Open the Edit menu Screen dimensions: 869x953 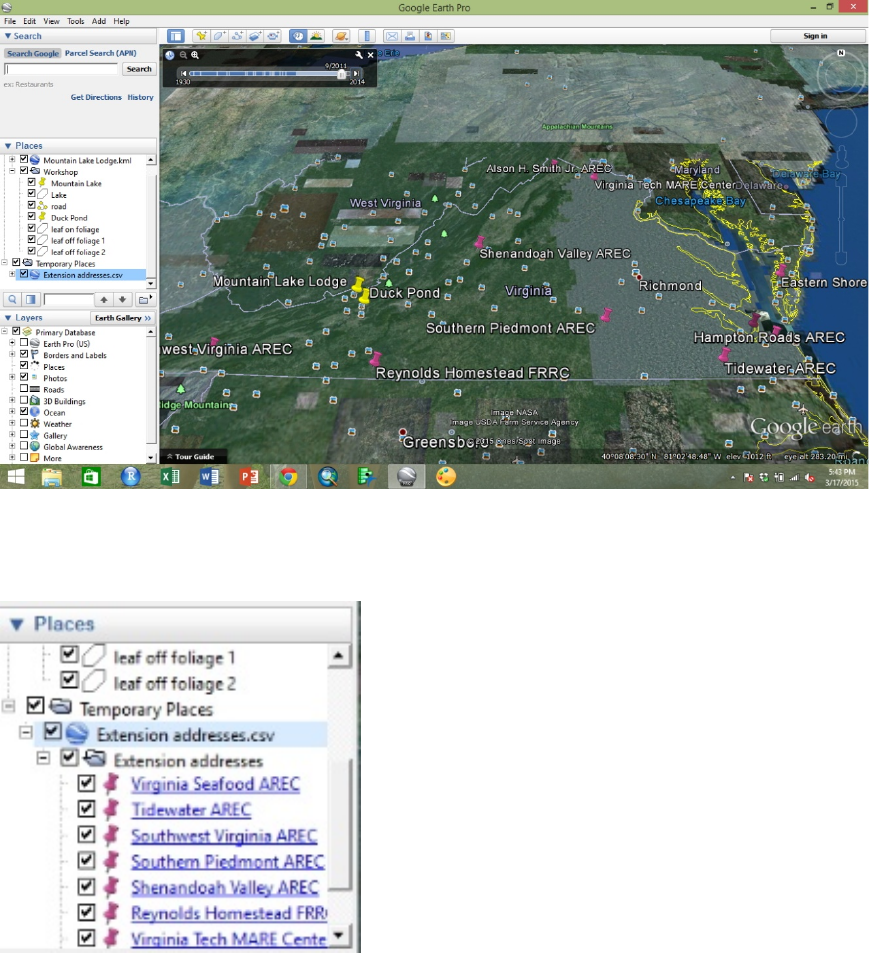click(x=30, y=21)
